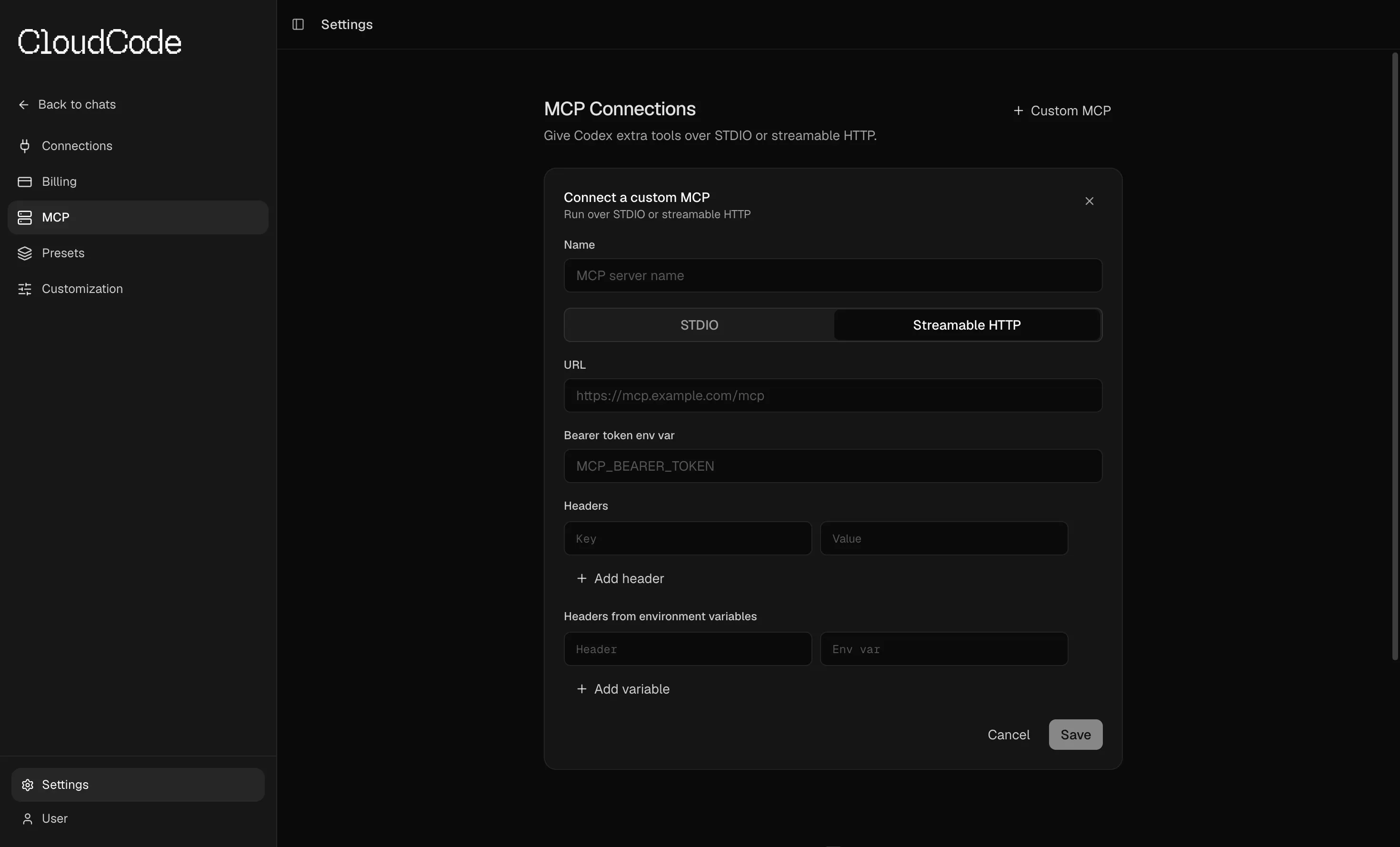Focus the Headers Key field
This screenshot has width=1400, height=847.
pos(688,539)
